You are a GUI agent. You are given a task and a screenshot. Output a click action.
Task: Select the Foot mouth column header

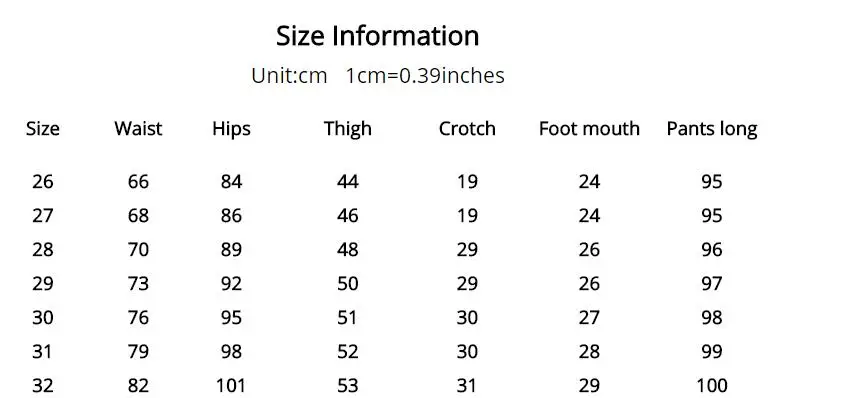[589, 129]
